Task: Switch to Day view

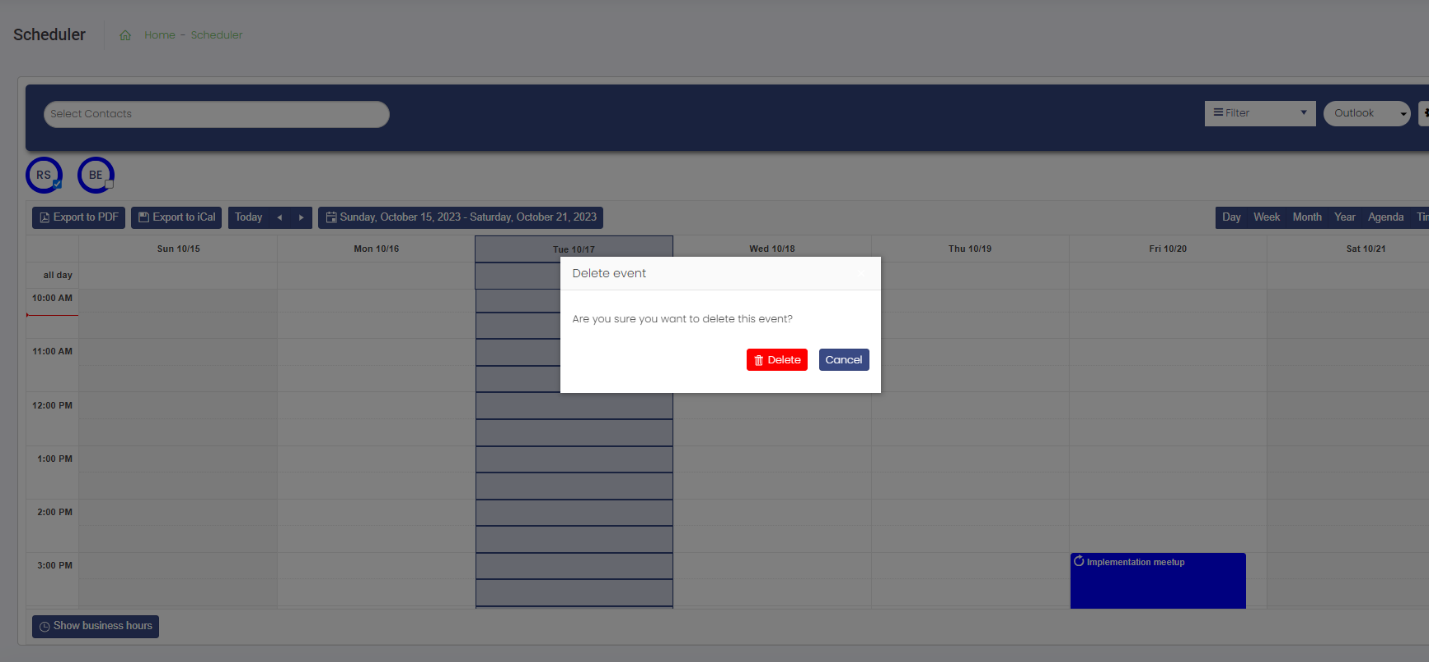Action: tap(1231, 217)
